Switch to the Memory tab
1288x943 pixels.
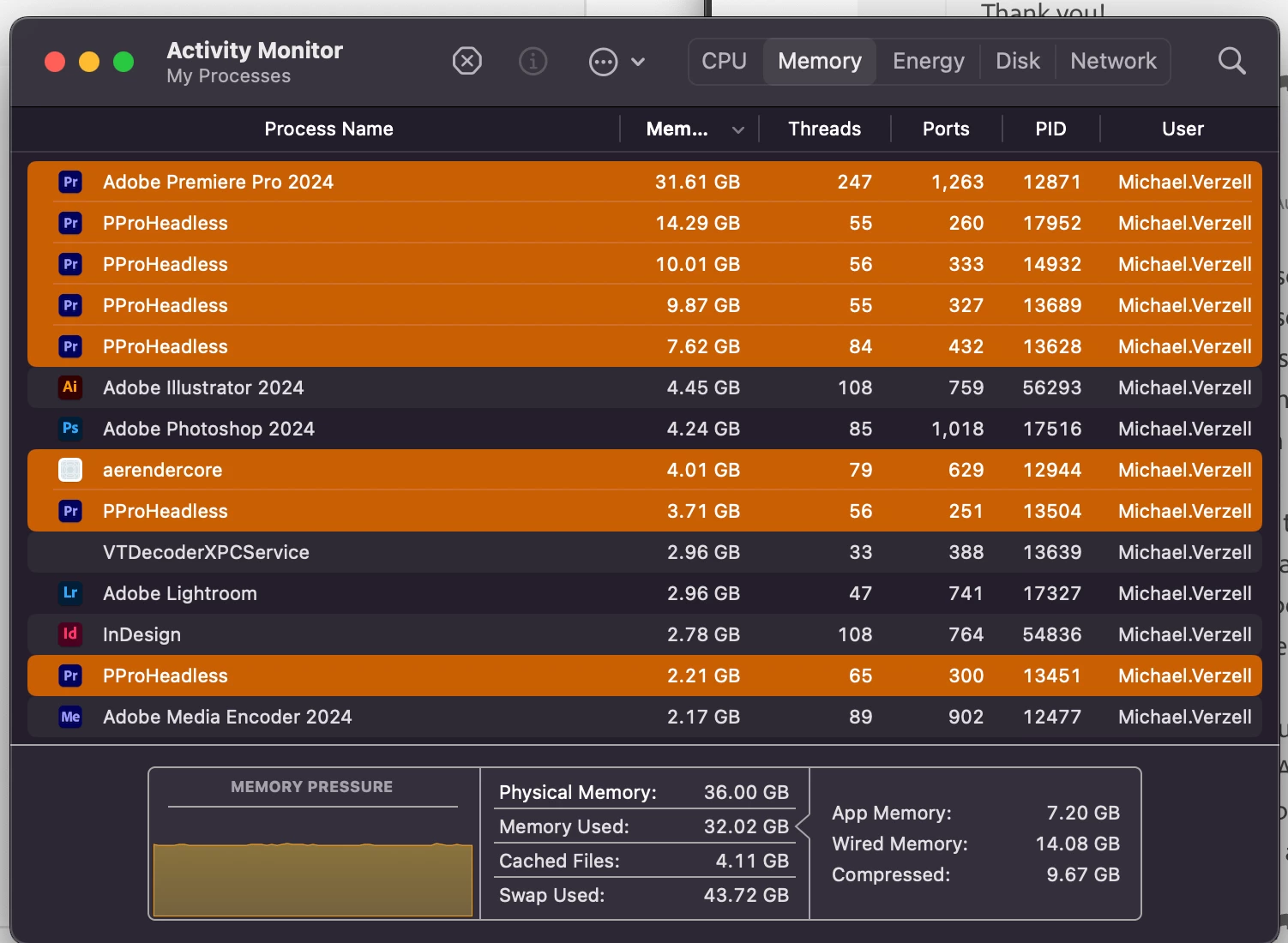click(820, 61)
